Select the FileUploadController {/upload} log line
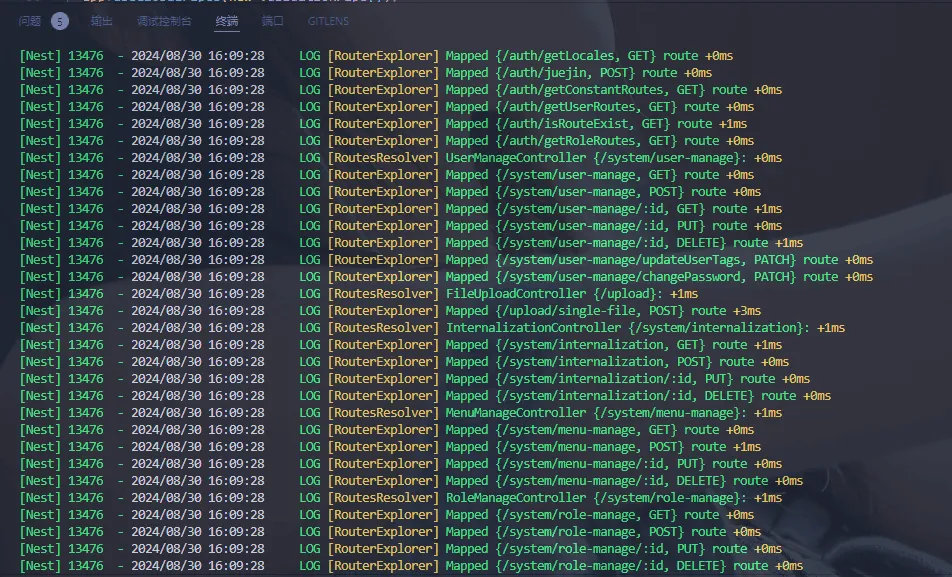The image size is (952, 577). point(359,294)
